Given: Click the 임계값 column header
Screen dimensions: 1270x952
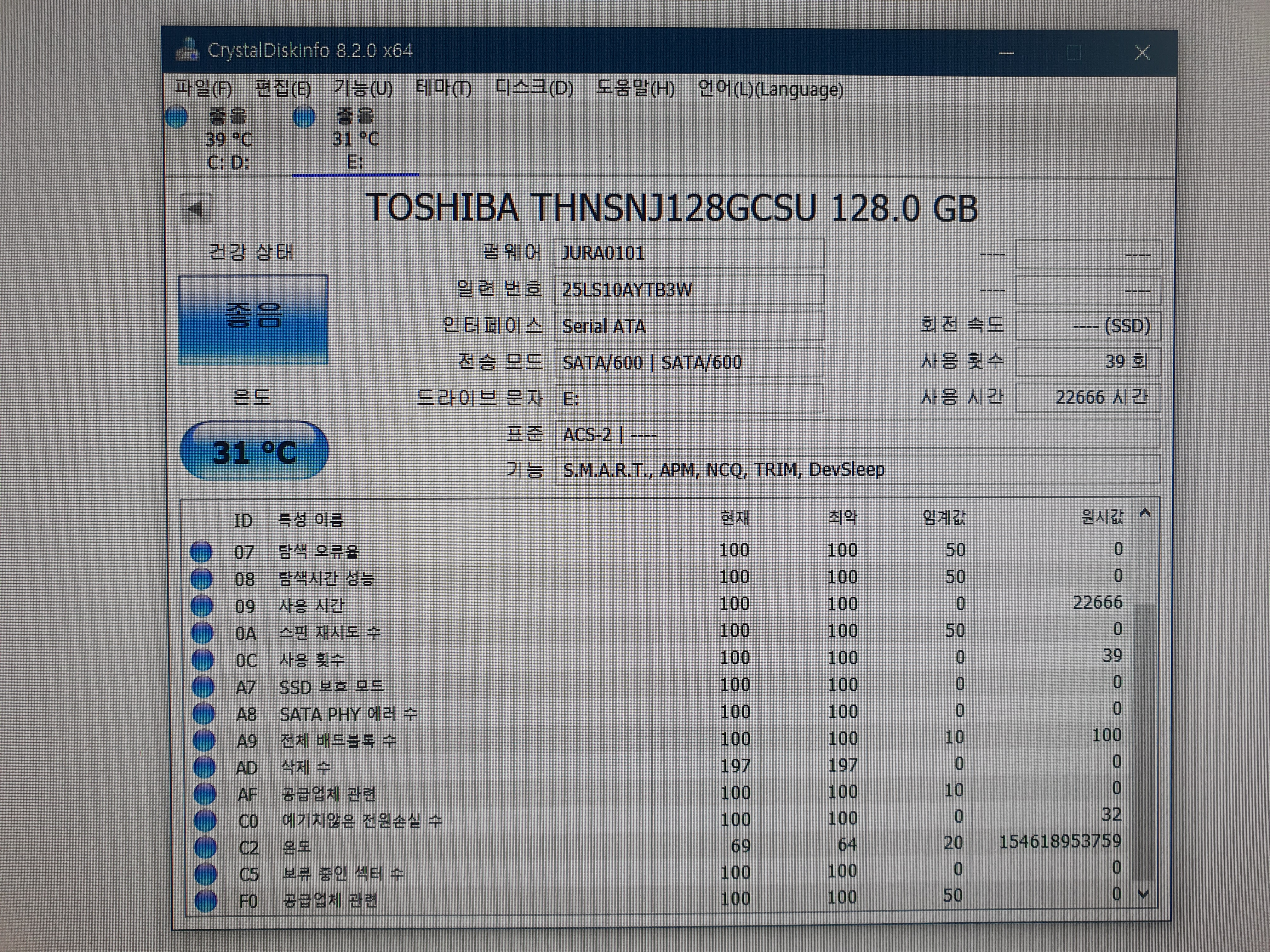Looking at the screenshot, I should click(x=944, y=518).
